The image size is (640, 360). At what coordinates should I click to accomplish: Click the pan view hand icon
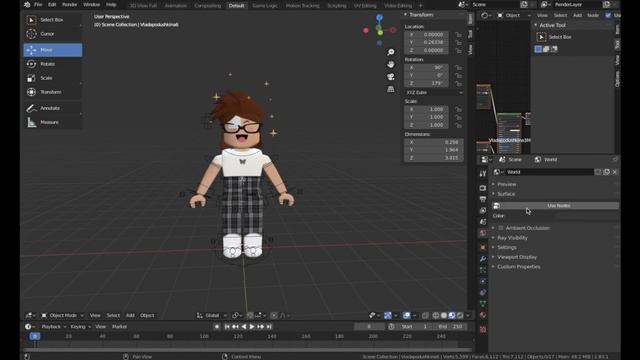point(391,64)
